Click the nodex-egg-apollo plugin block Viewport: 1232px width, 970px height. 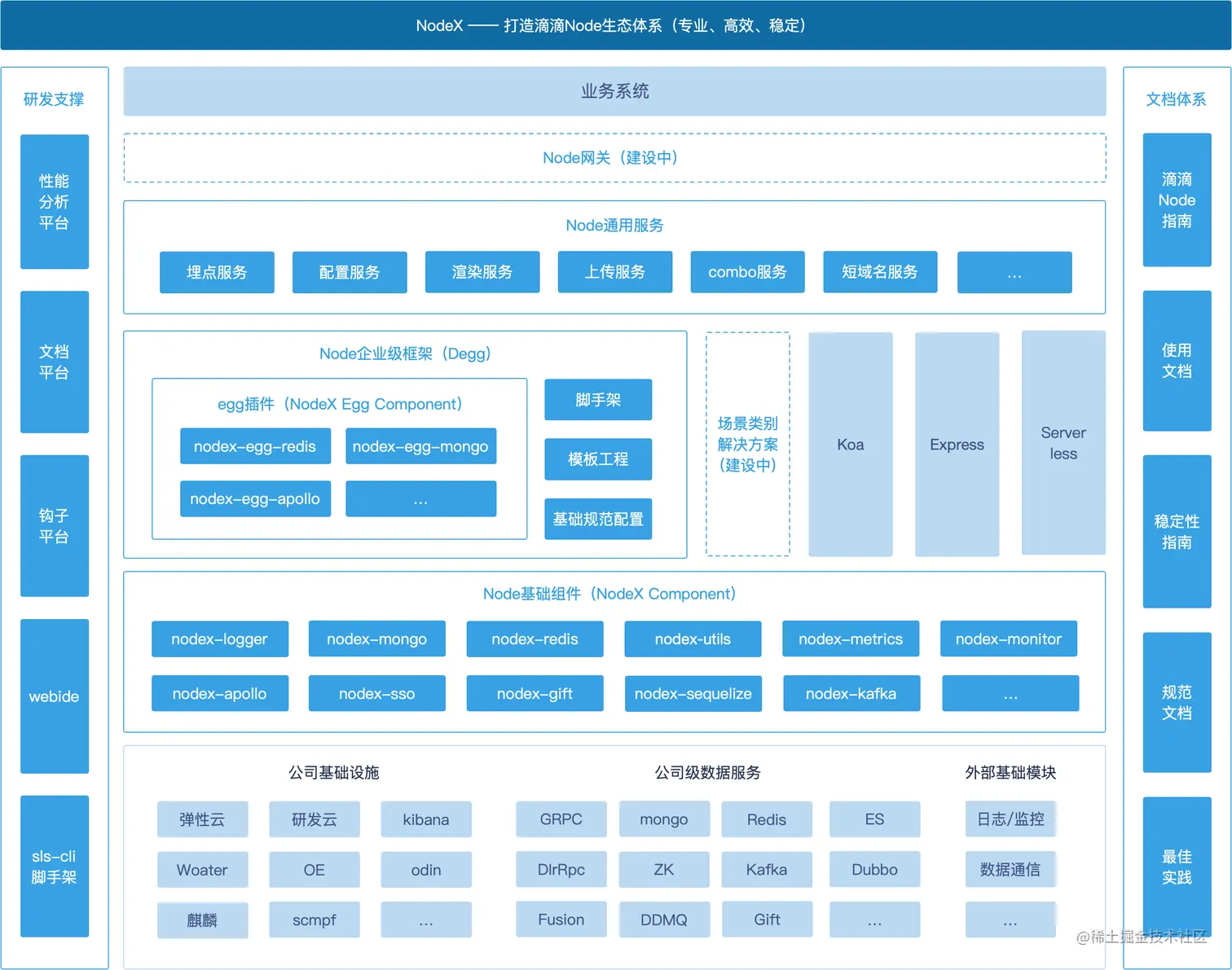[x=255, y=498]
